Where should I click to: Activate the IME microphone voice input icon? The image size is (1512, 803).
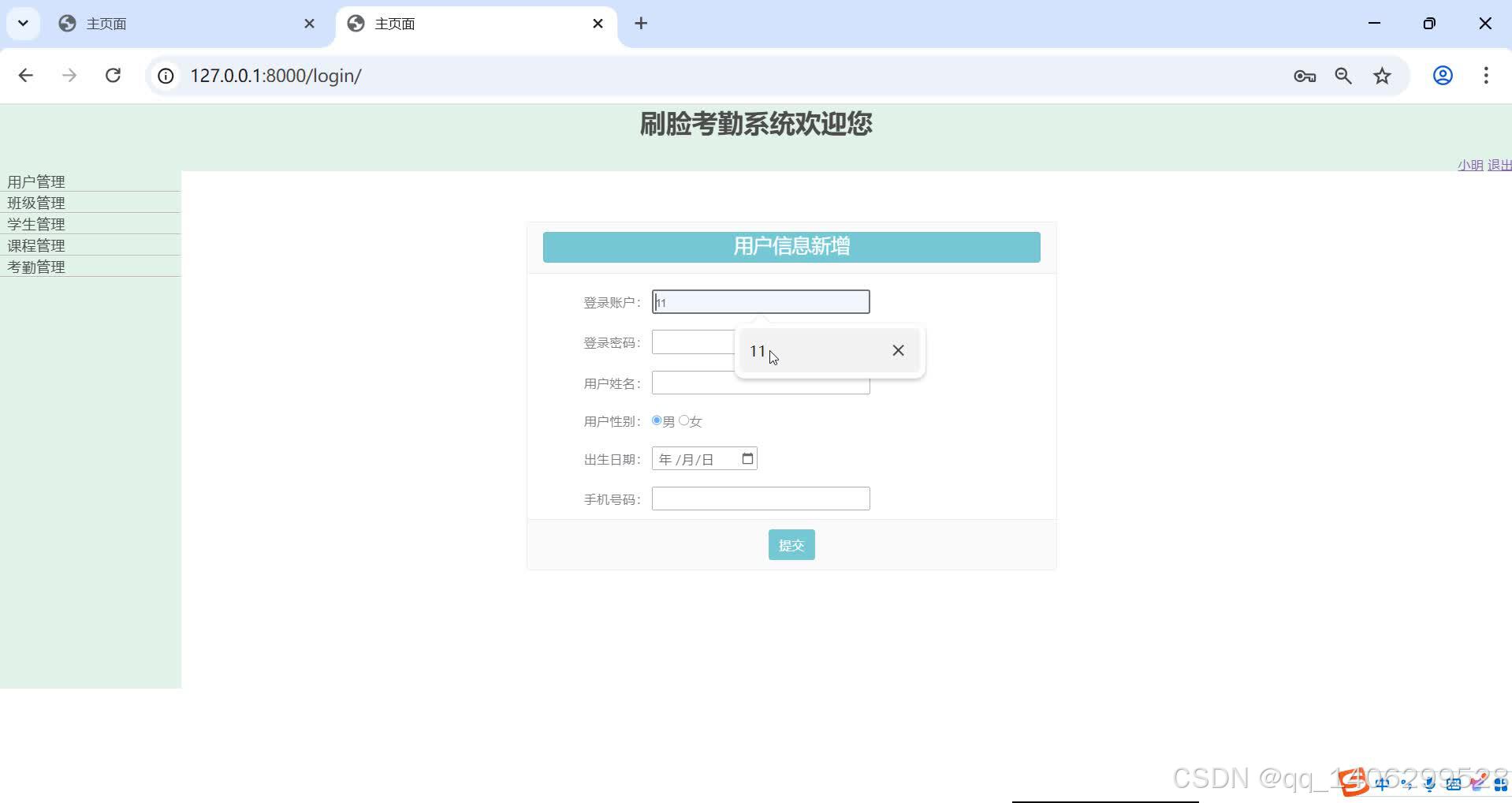(x=1429, y=783)
